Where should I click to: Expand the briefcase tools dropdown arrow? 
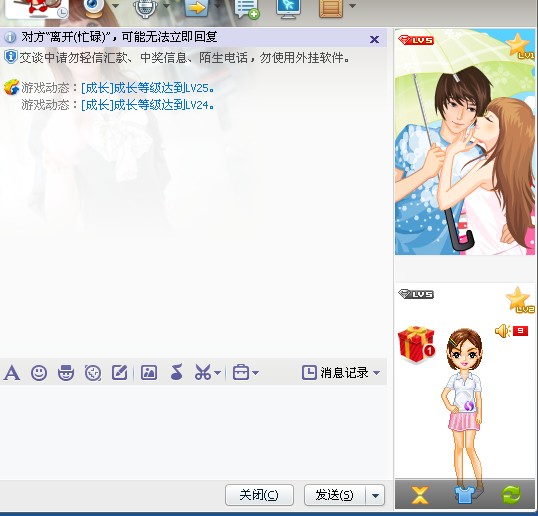point(255,373)
